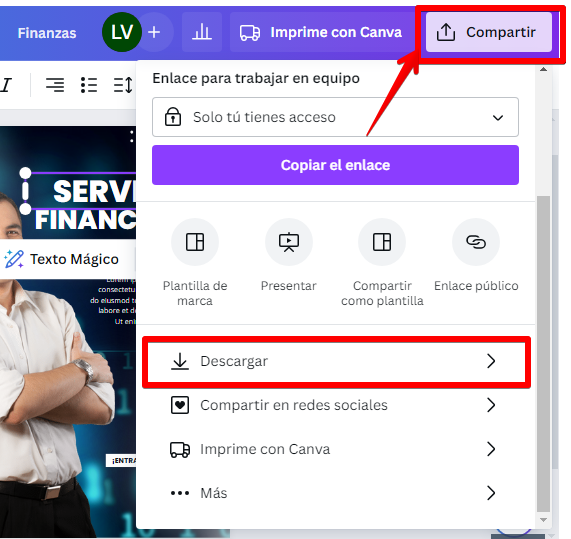The height and width of the screenshot is (539, 571).
Task: Toggle italic text formatting
Action: tap(6, 85)
